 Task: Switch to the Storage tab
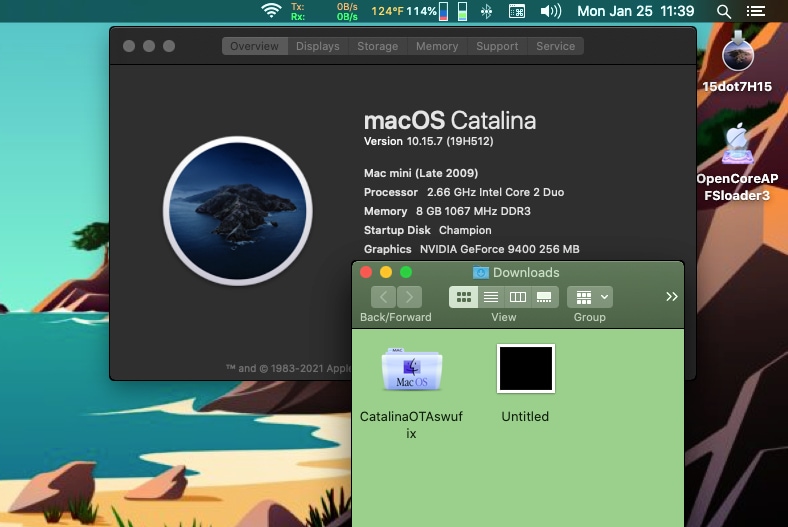coord(377,46)
